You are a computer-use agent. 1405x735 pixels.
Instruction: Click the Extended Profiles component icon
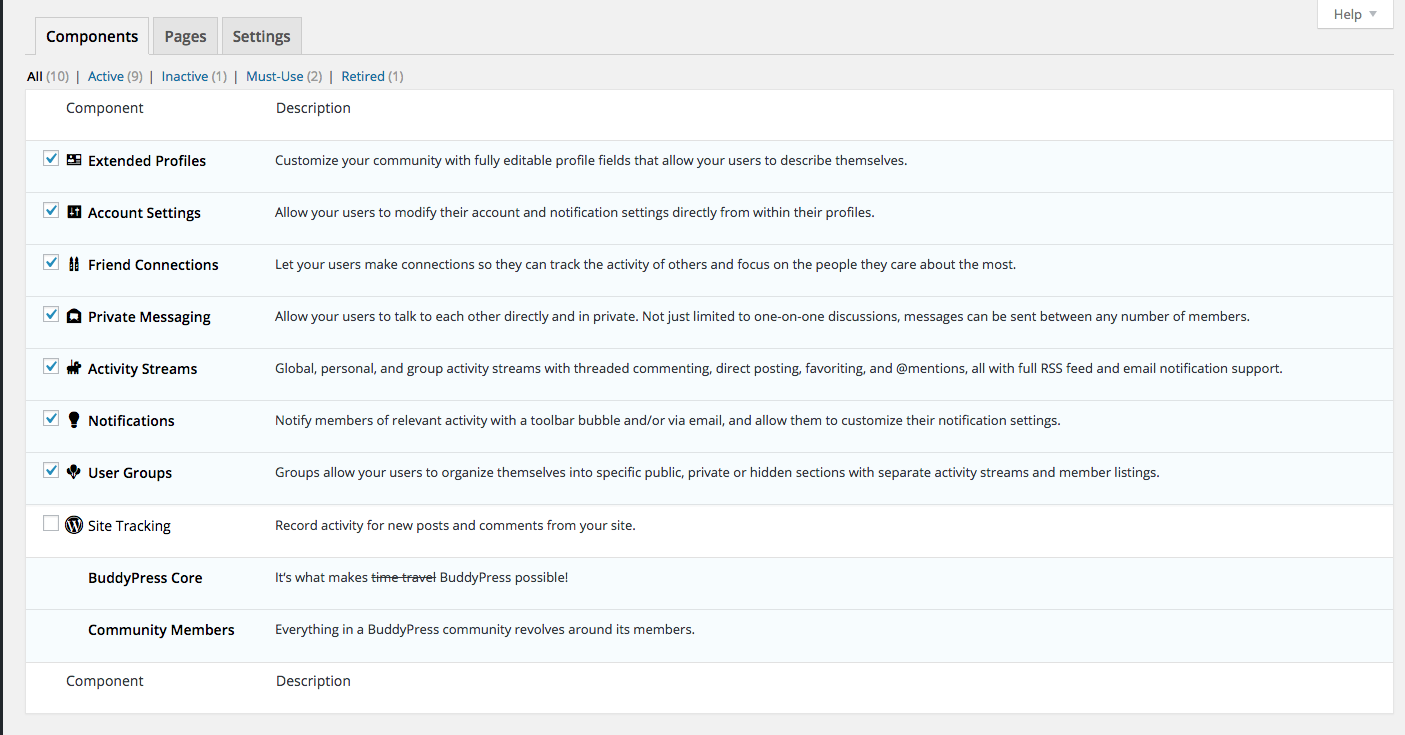74,160
